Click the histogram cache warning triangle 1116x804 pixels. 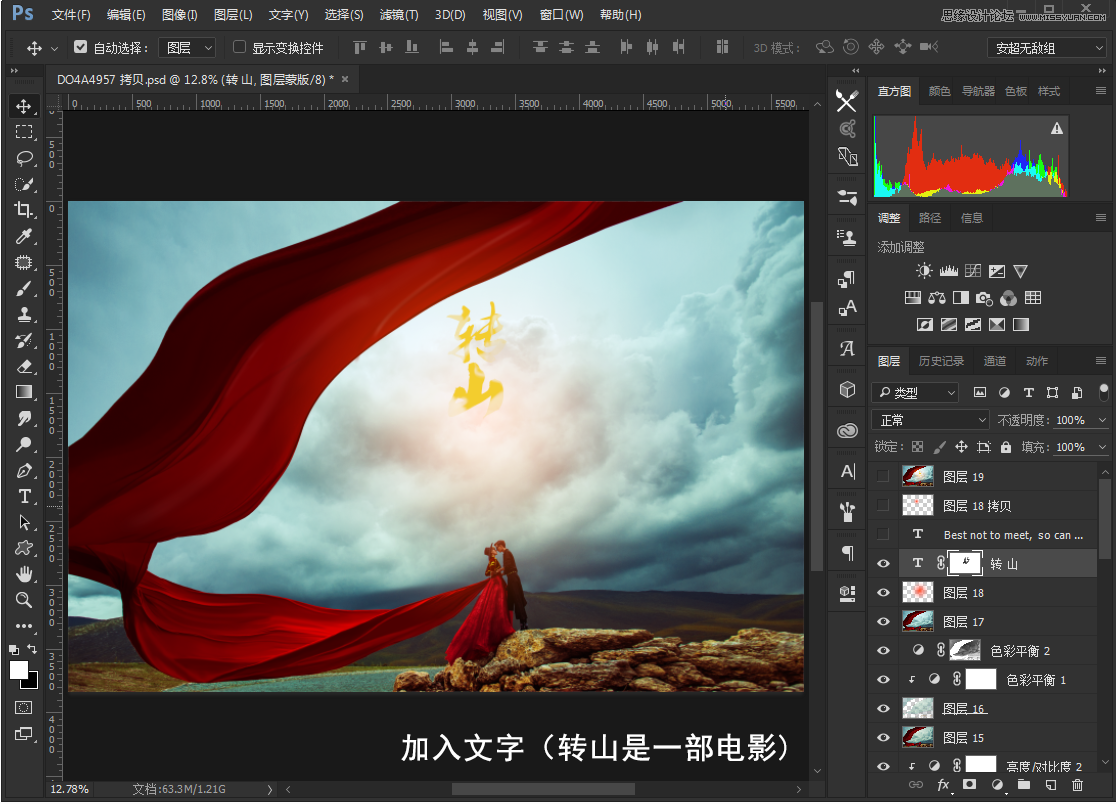1057,128
